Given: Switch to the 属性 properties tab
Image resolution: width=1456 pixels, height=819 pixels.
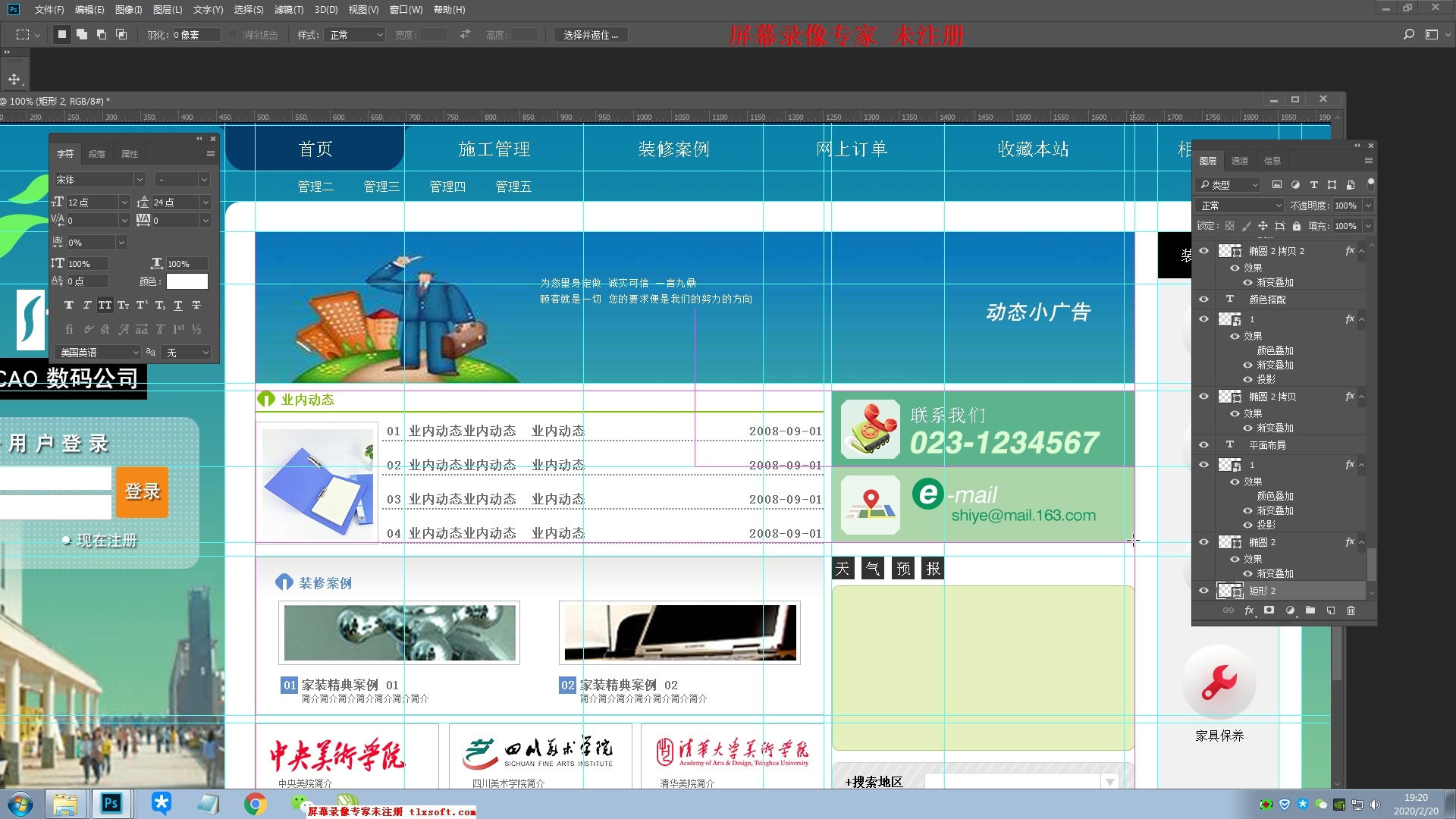Looking at the screenshot, I should (130, 154).
